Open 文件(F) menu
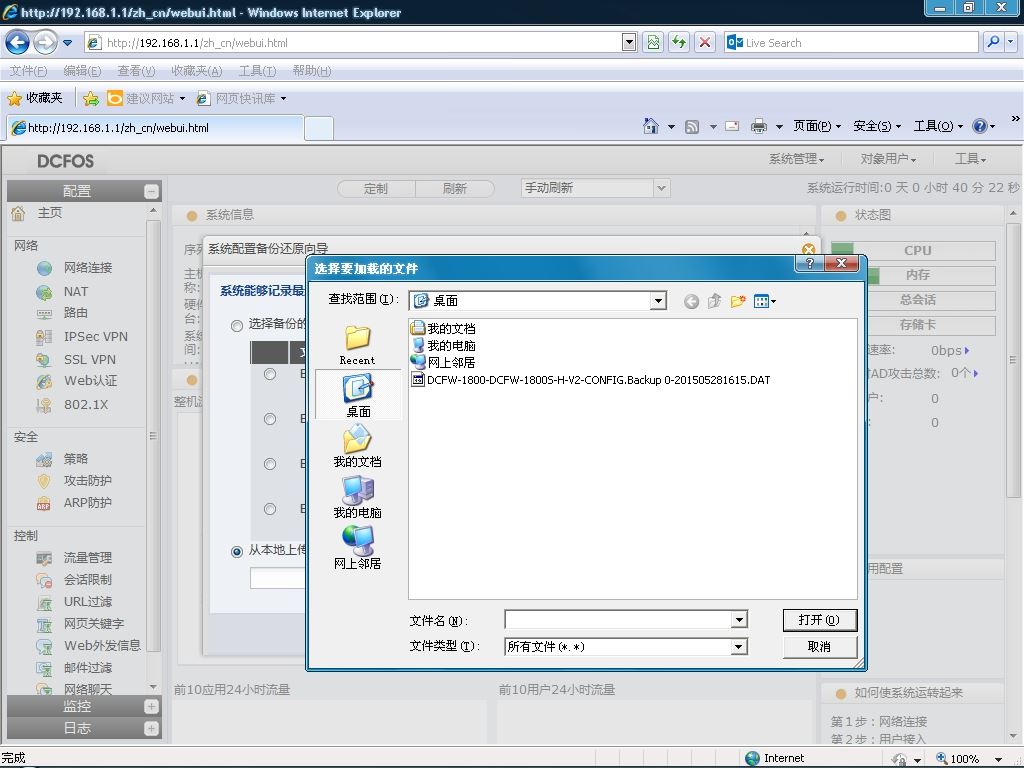The image size is (1024, 768). 28,71
